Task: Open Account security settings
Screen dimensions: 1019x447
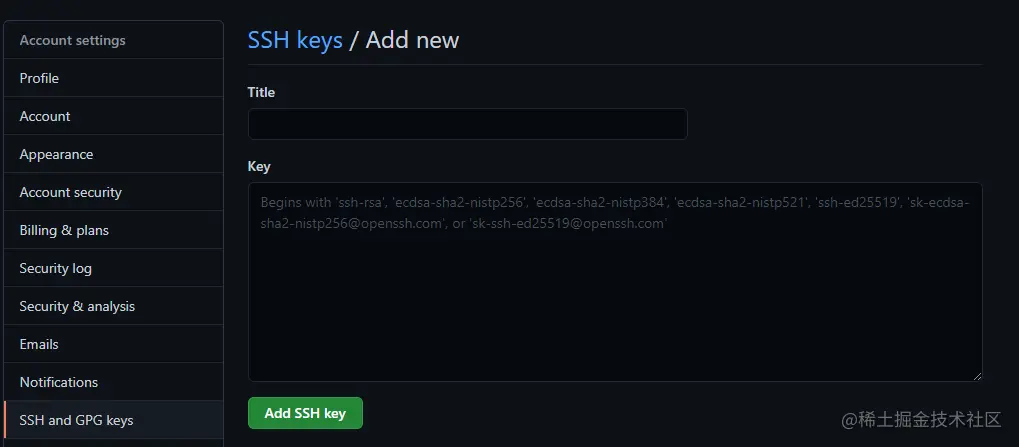Action: (x=70, y=192)
